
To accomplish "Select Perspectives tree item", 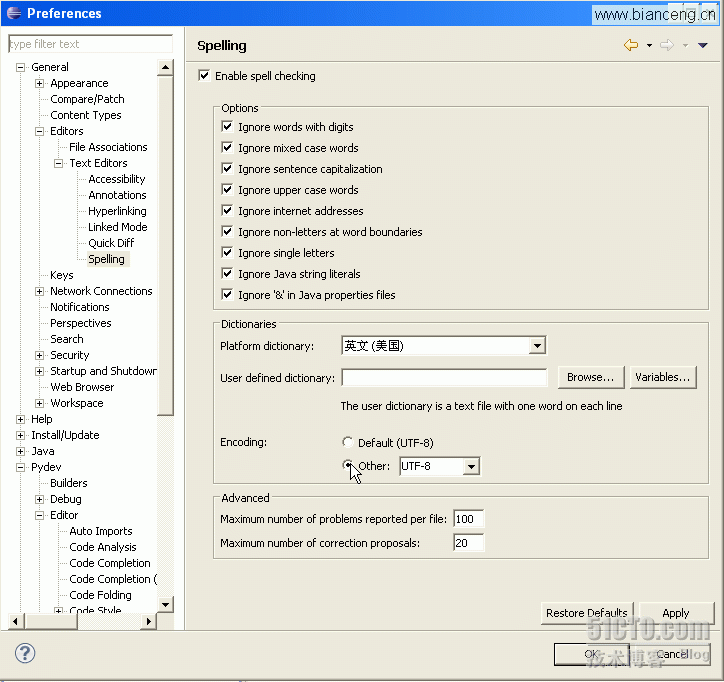I will 81,323.
